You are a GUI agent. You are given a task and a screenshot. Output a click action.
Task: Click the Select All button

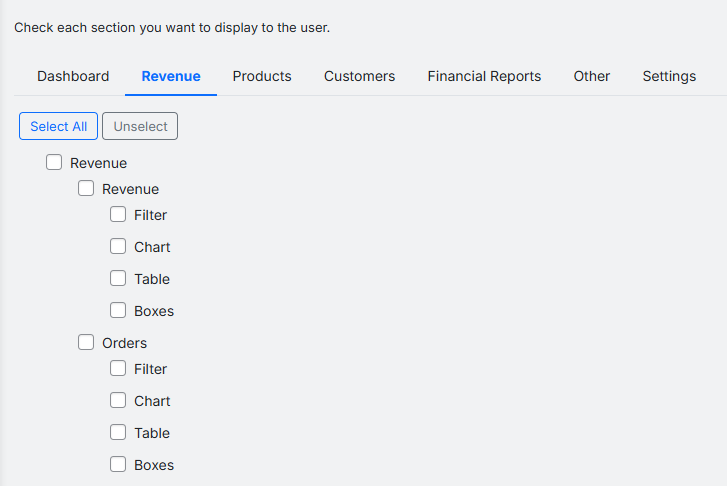[58, 126]
